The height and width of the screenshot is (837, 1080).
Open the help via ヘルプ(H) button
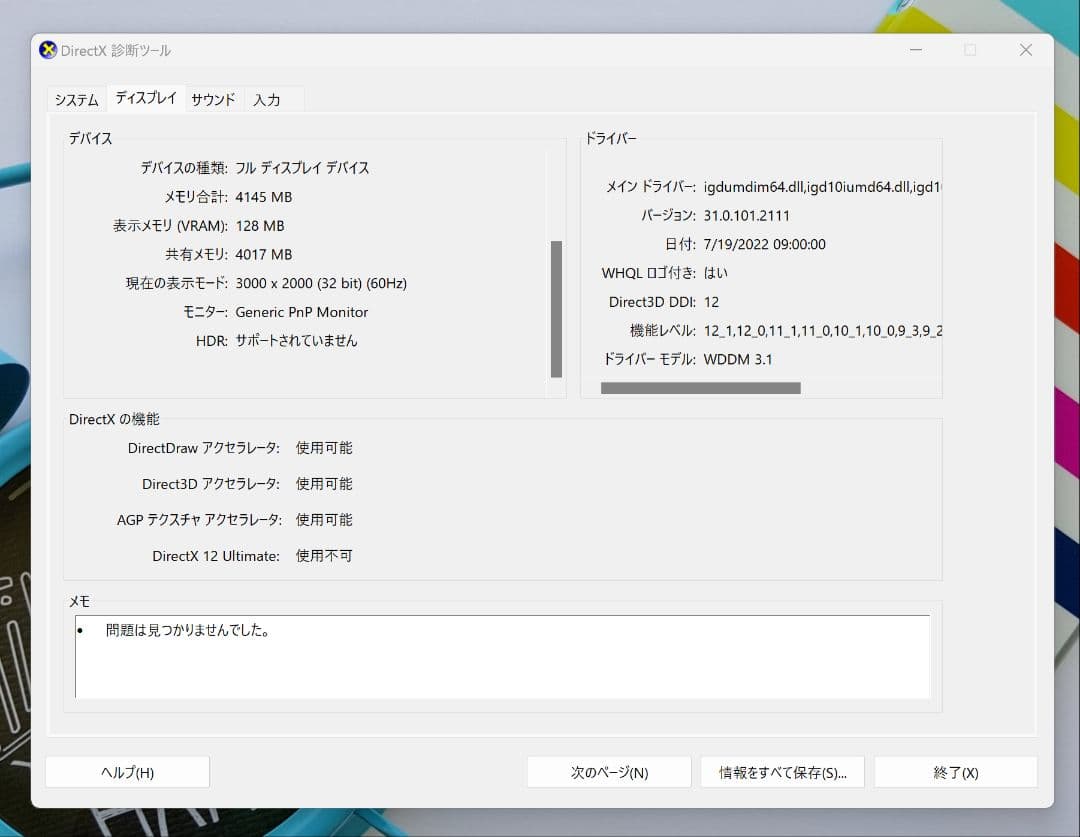[x=127, y=771]
